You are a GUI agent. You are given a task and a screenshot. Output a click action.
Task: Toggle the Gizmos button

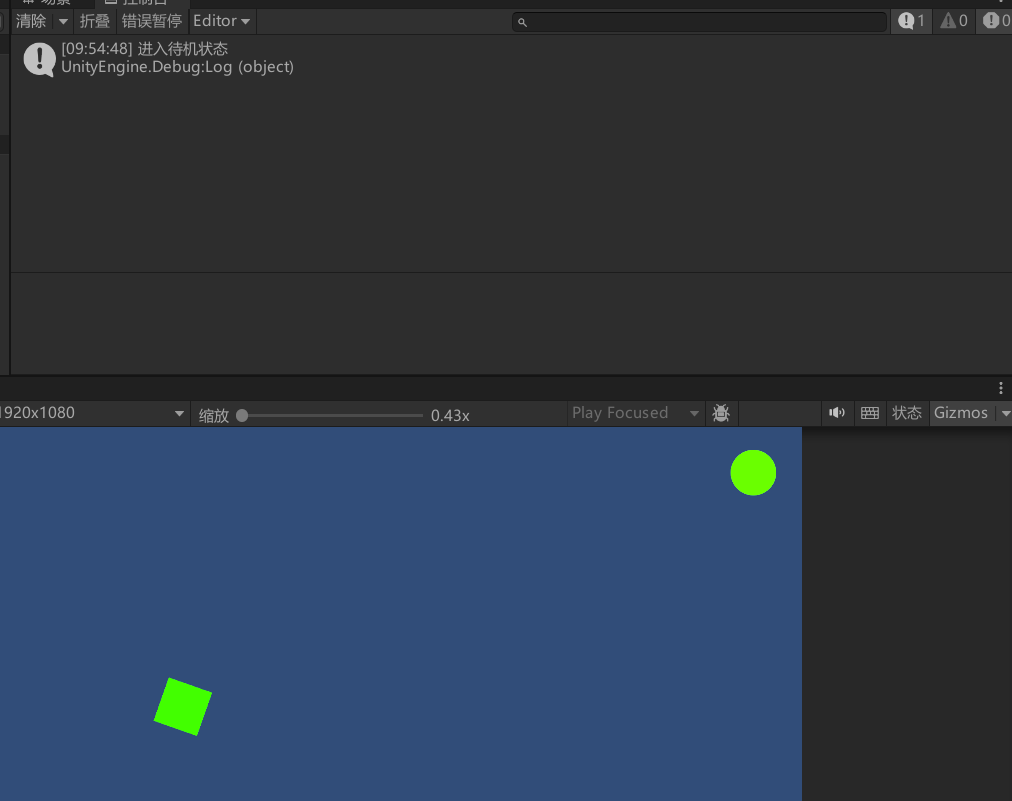(x=961, y=413)
